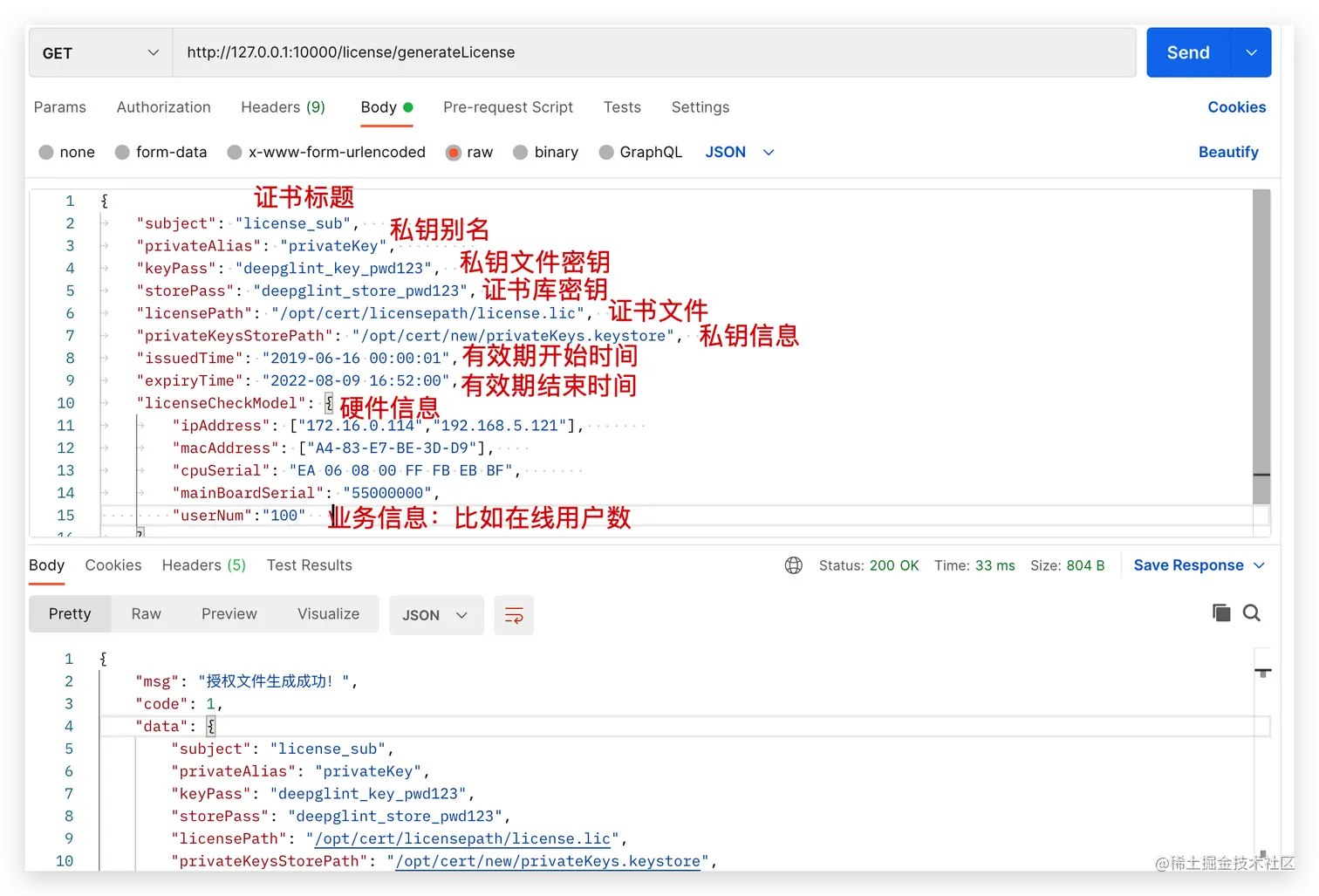Copy the response body with the copy icon
The height and width of the screenshot is (896, 1319).
pos(1221,613)
